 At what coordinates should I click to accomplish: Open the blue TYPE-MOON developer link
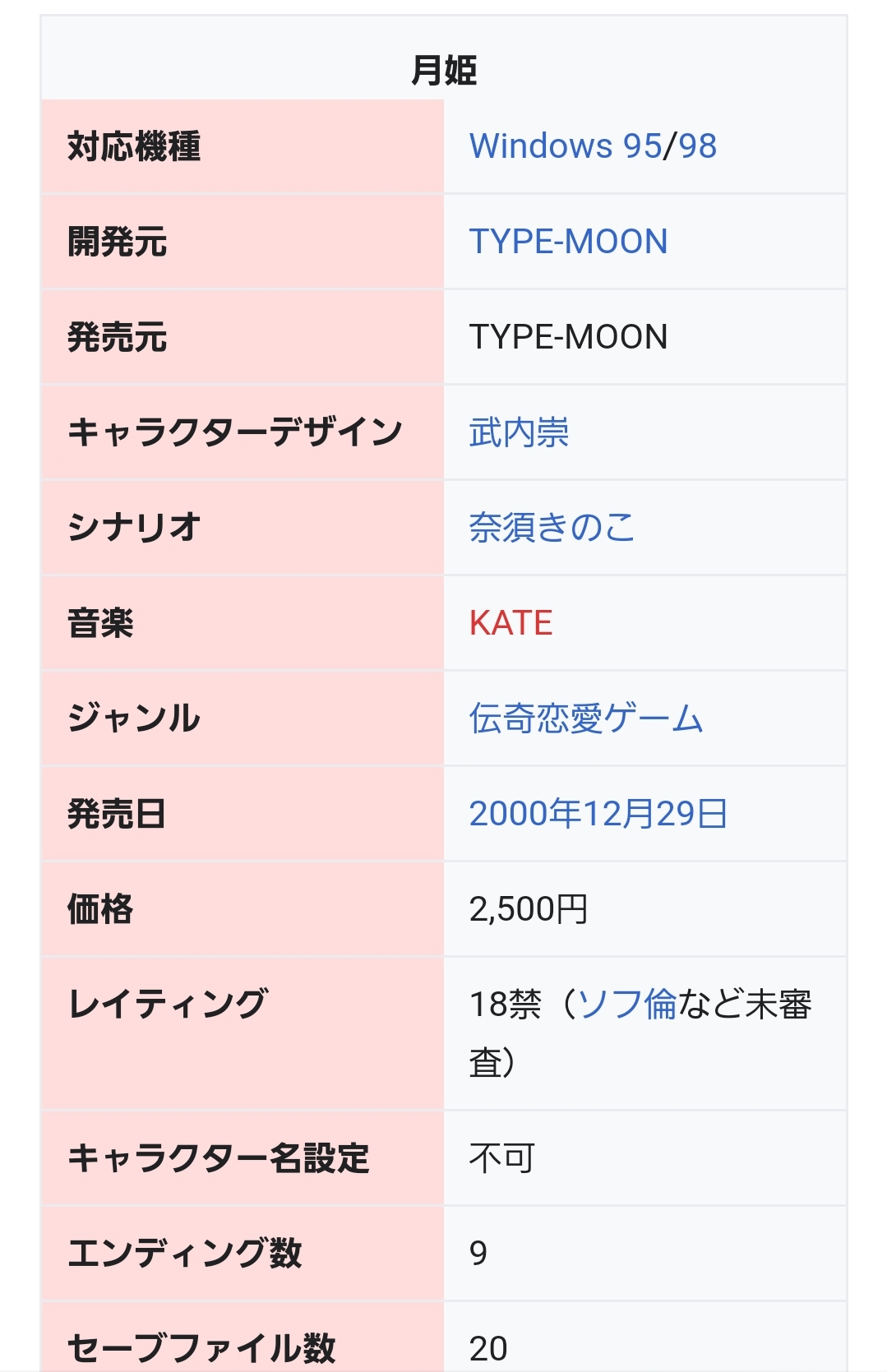click(568, 242)
